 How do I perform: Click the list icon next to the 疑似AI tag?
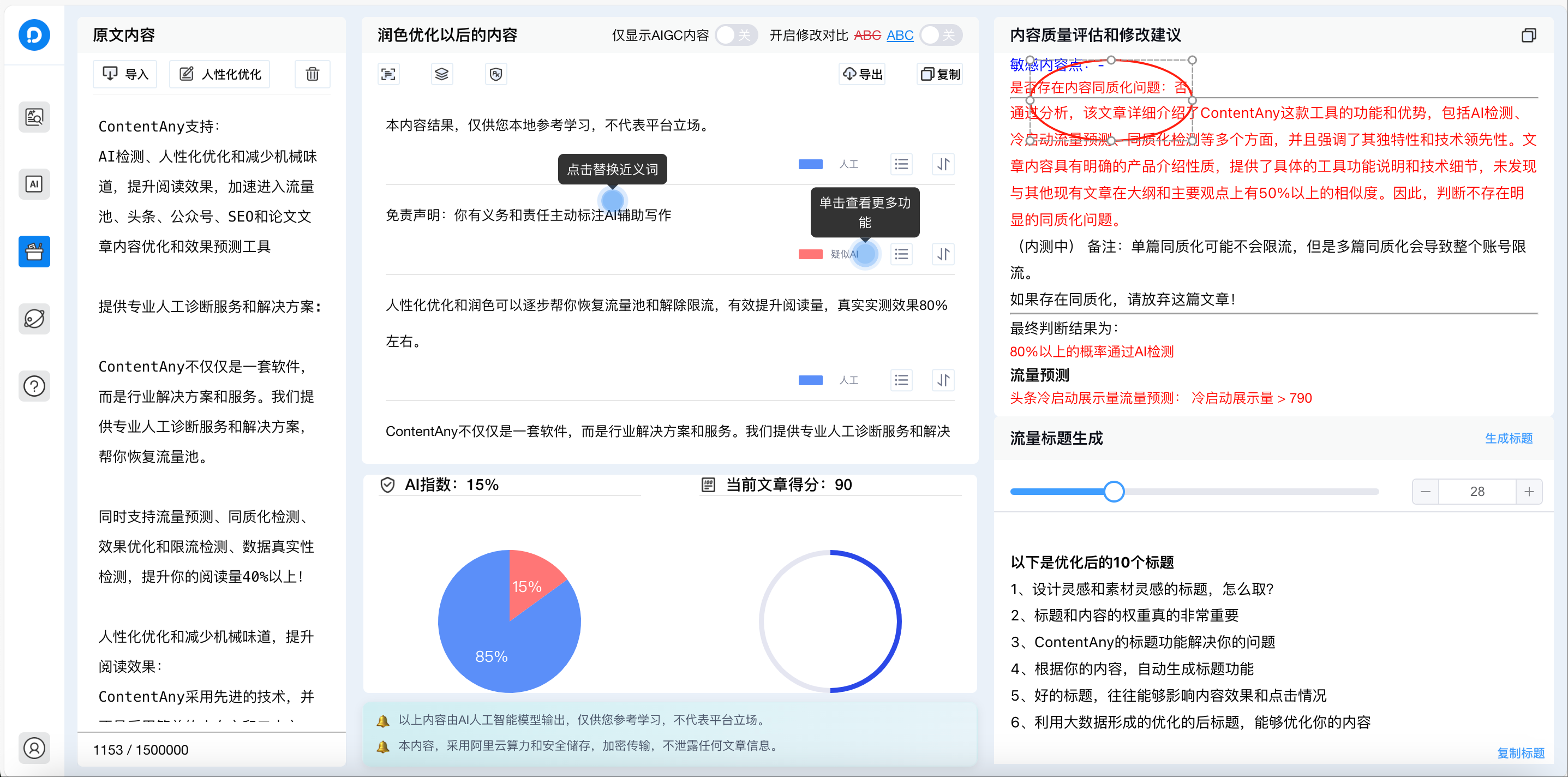(x=901, y=254)
